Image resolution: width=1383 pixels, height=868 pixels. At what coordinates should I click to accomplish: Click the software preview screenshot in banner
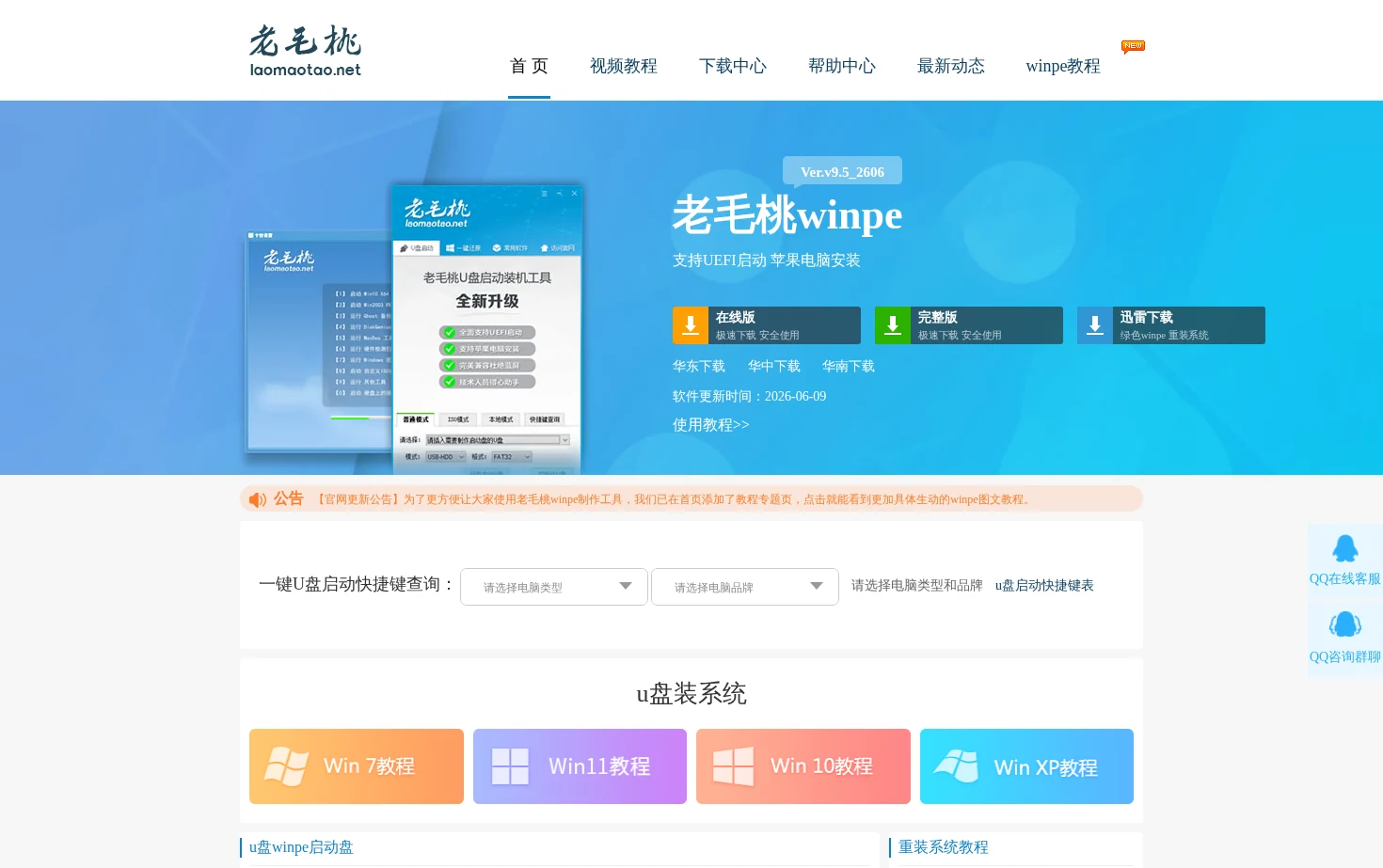(415, 326)
